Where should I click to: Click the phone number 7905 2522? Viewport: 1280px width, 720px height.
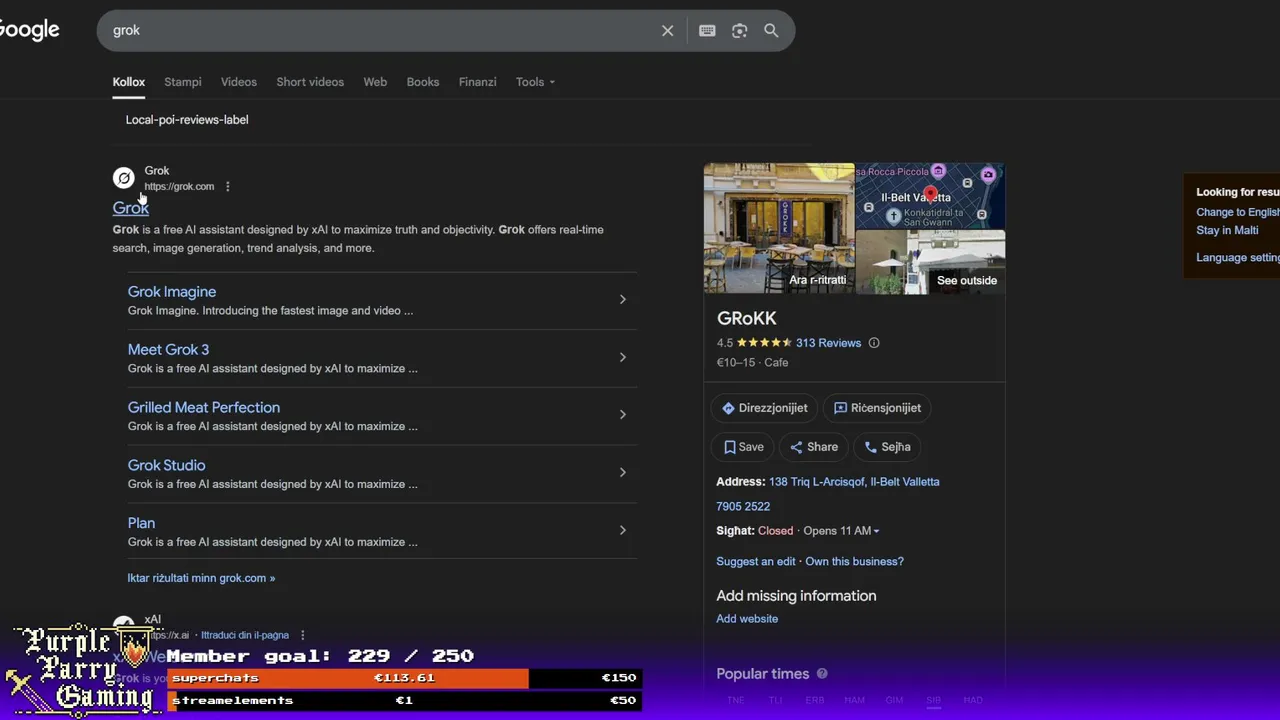pos(743,507)
